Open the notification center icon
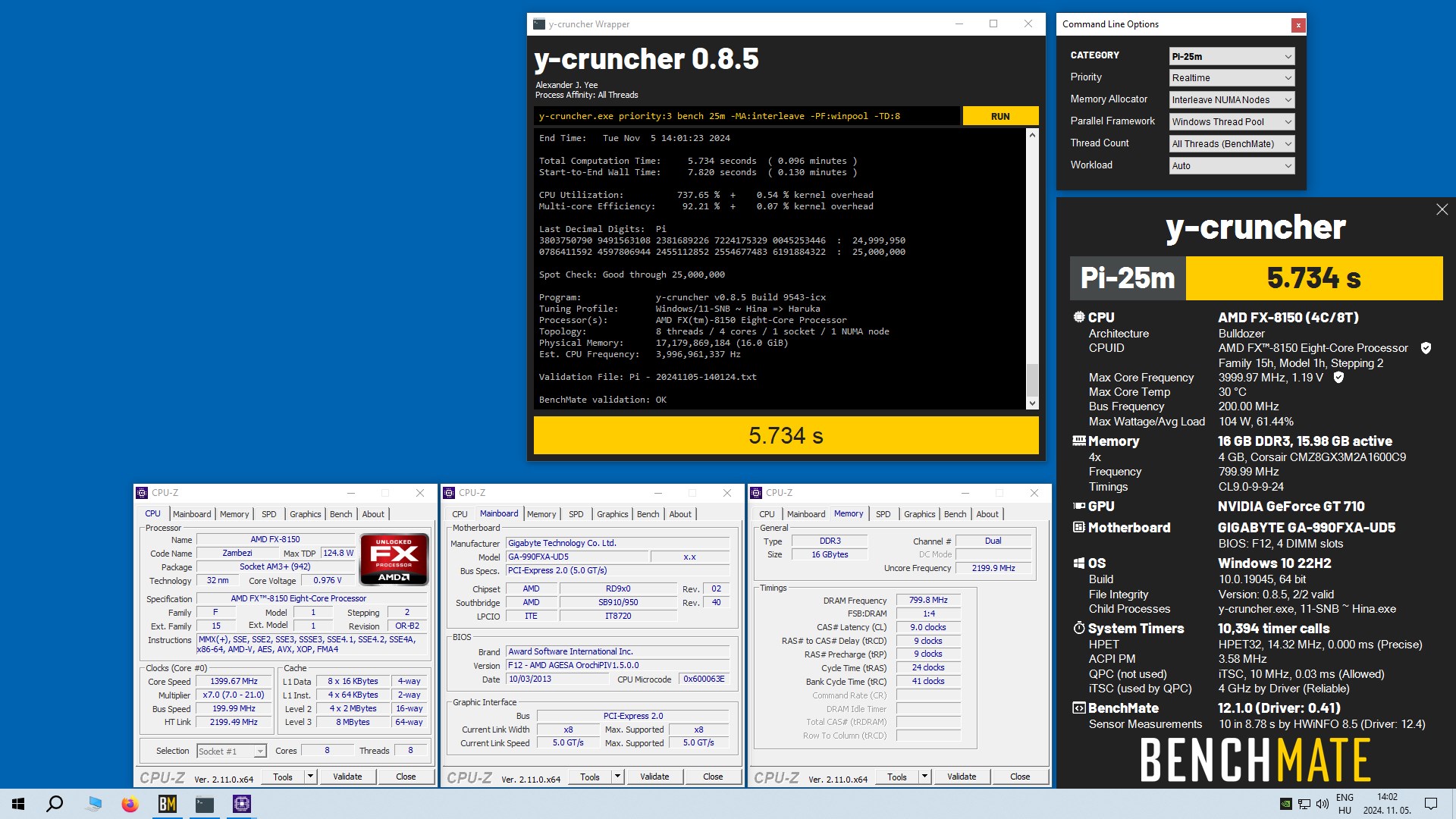Screen dimensions: 1456x819 tap(1431, 804)
